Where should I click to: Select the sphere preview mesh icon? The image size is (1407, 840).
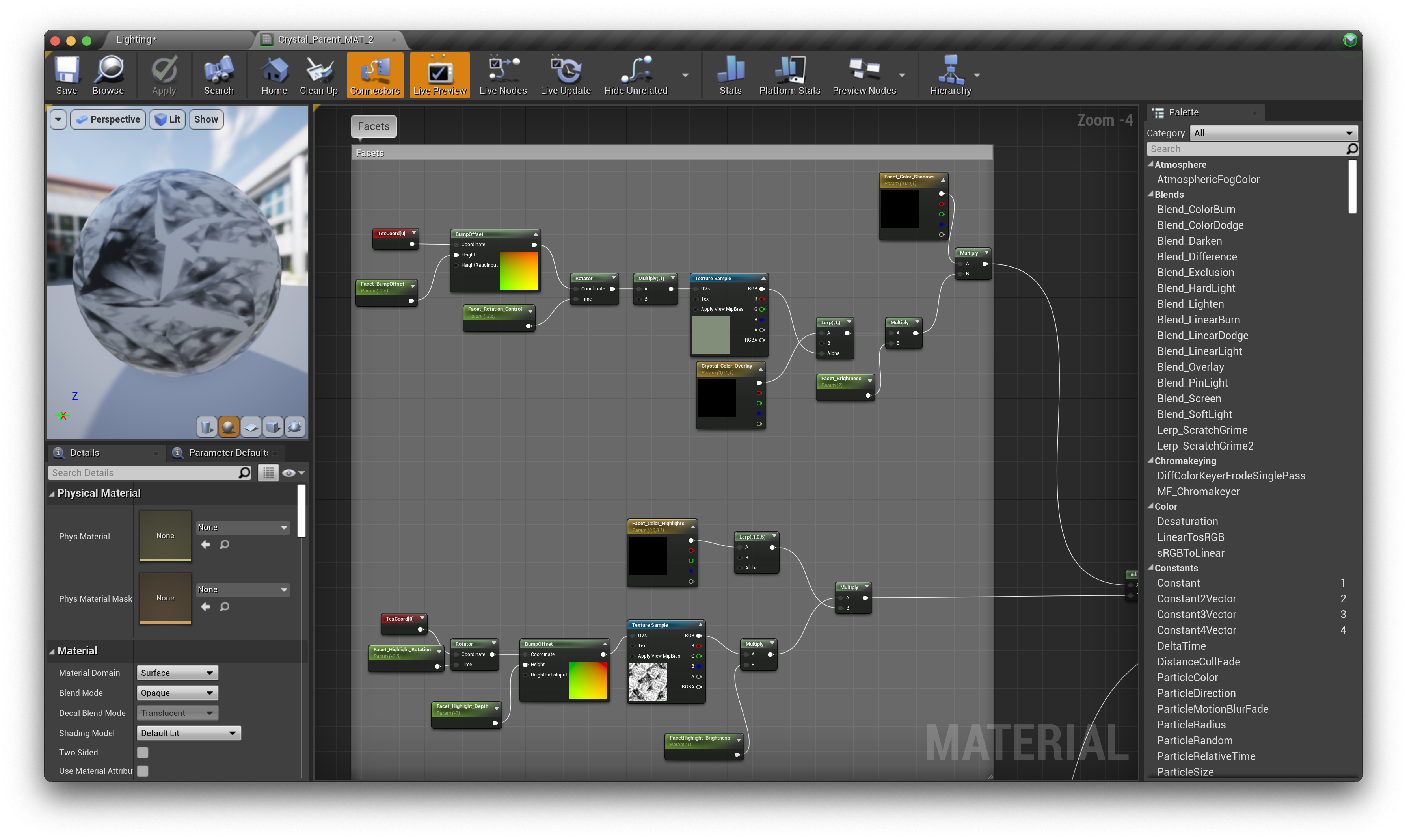(228, 427)
